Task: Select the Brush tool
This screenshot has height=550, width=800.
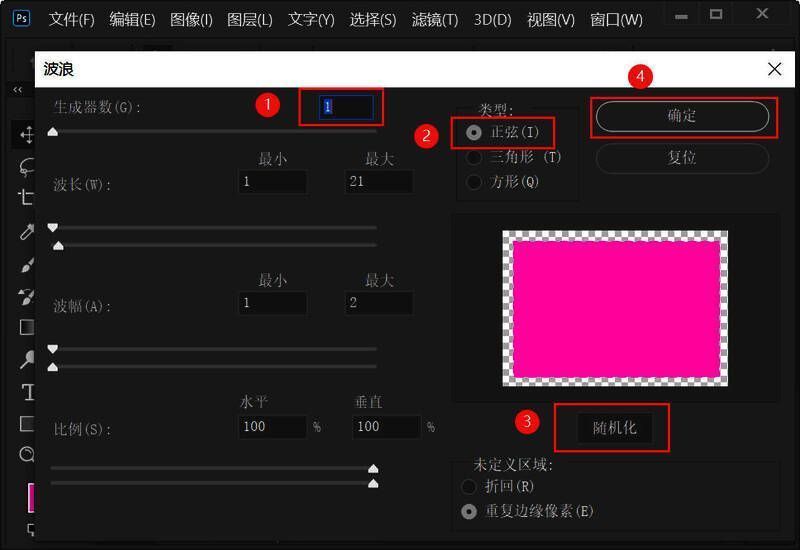Action: pyautogui.click(x=27, y=265)
